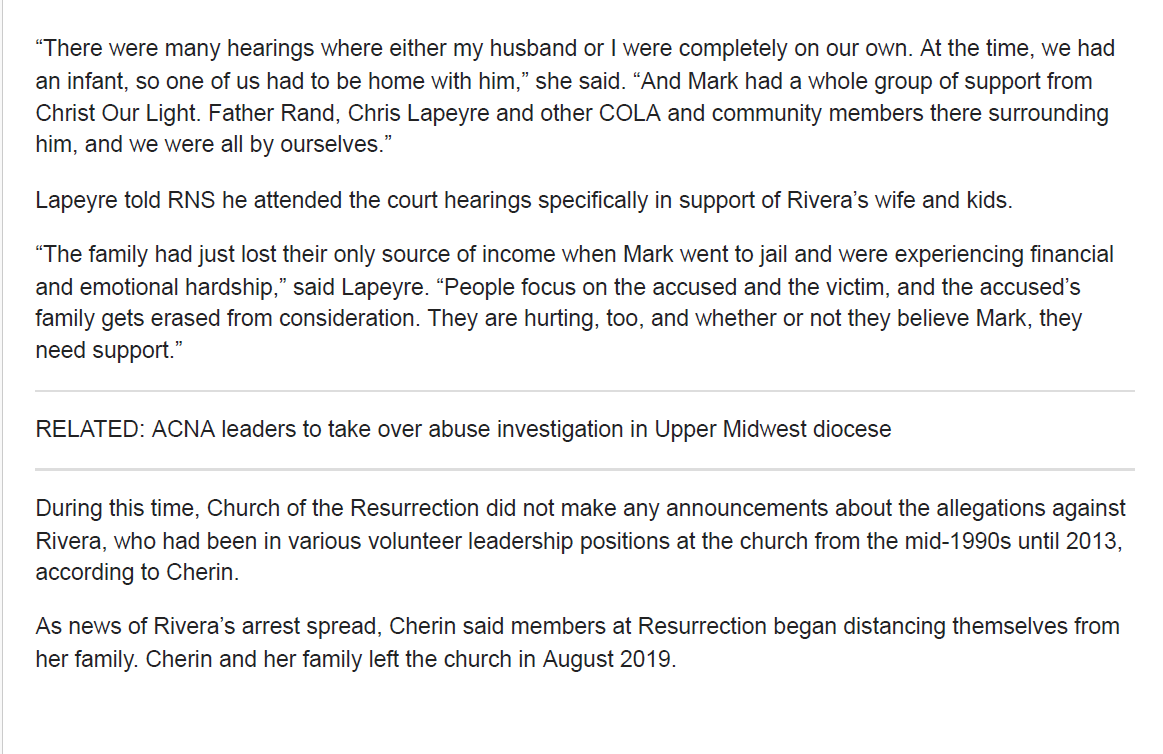The height and width of the screenshot is (754, 1163).
Task: Click the text 'according to Cherin.'
Action: pyautogui.click(x=137, y=572)
